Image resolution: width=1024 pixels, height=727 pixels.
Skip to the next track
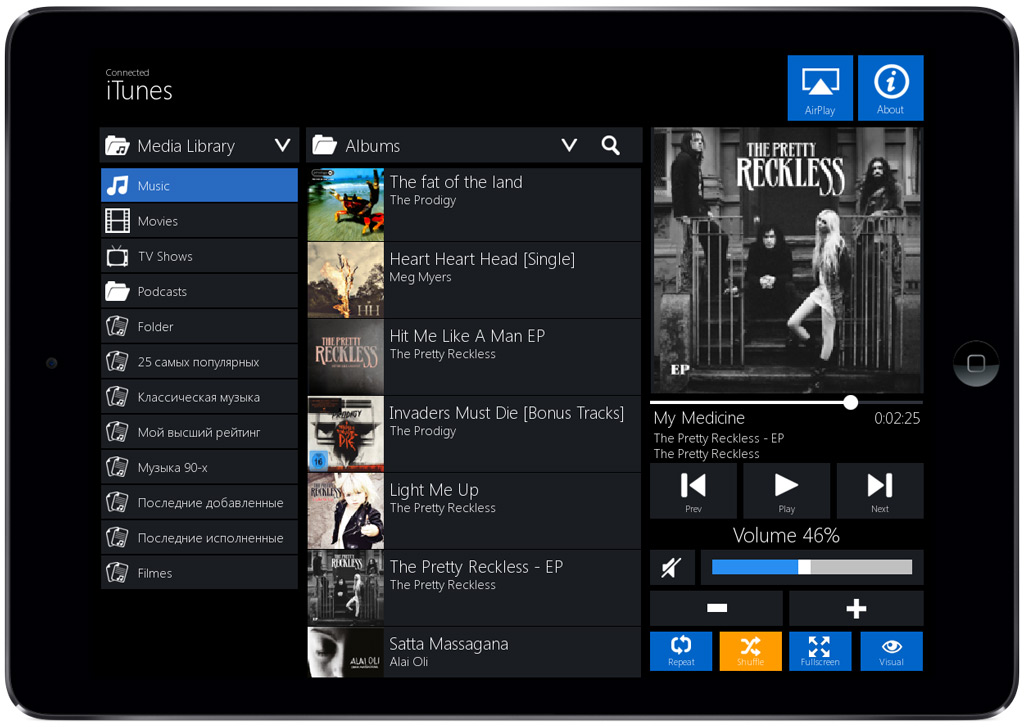pos(879,490)
